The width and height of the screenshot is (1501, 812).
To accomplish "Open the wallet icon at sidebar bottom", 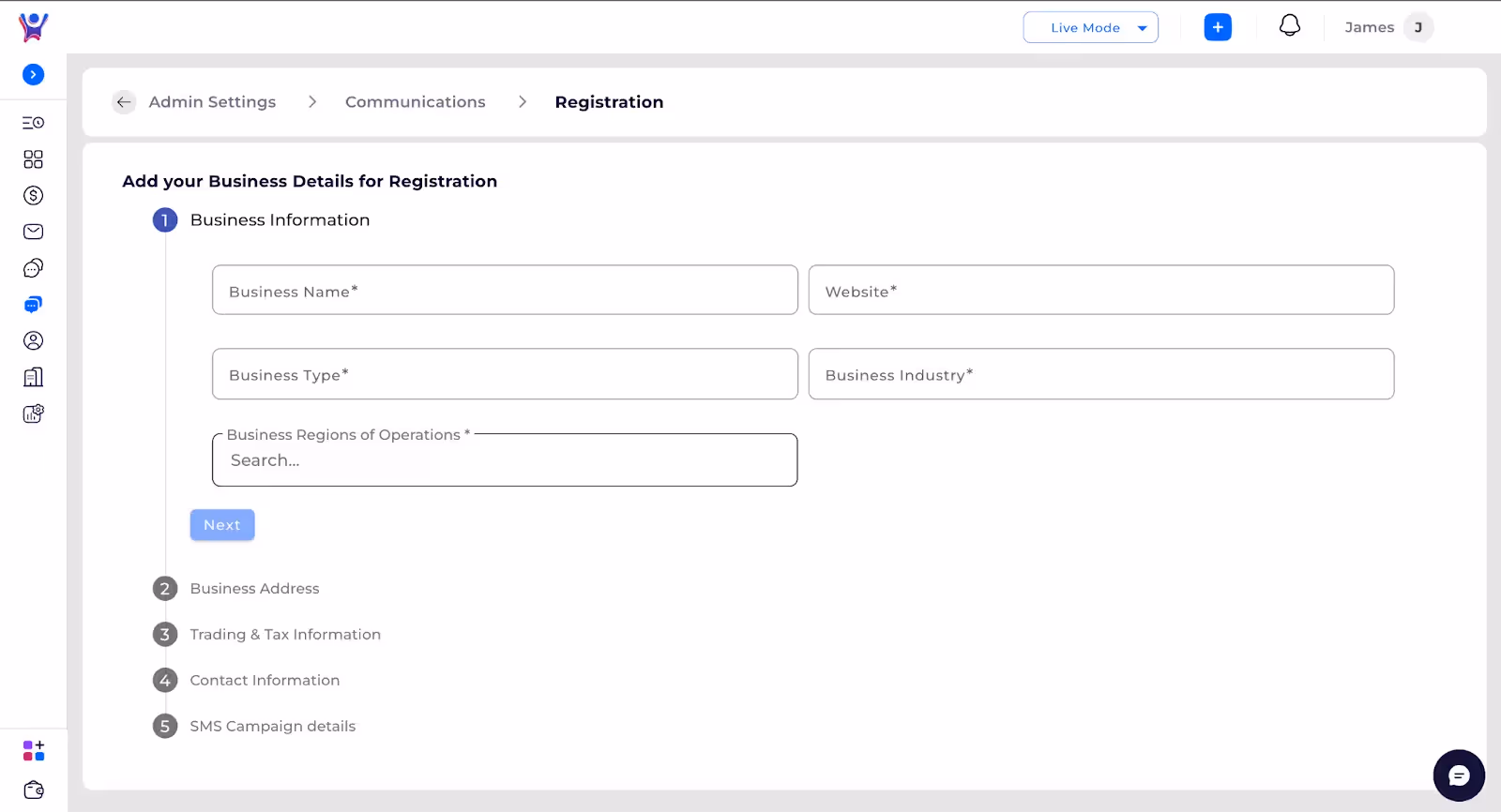I will [x=33, y=789].
